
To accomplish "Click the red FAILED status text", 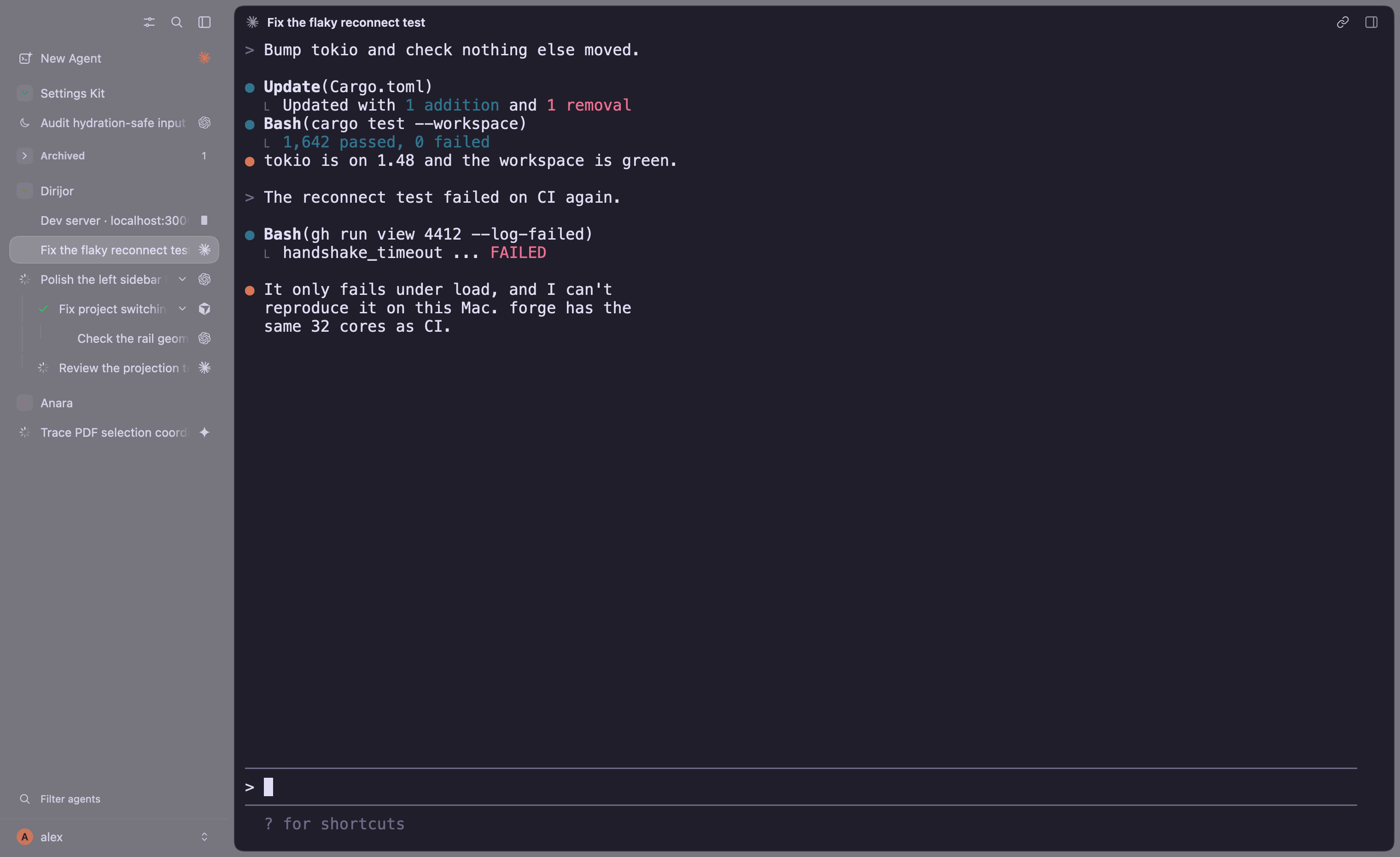I will [518, 253].
